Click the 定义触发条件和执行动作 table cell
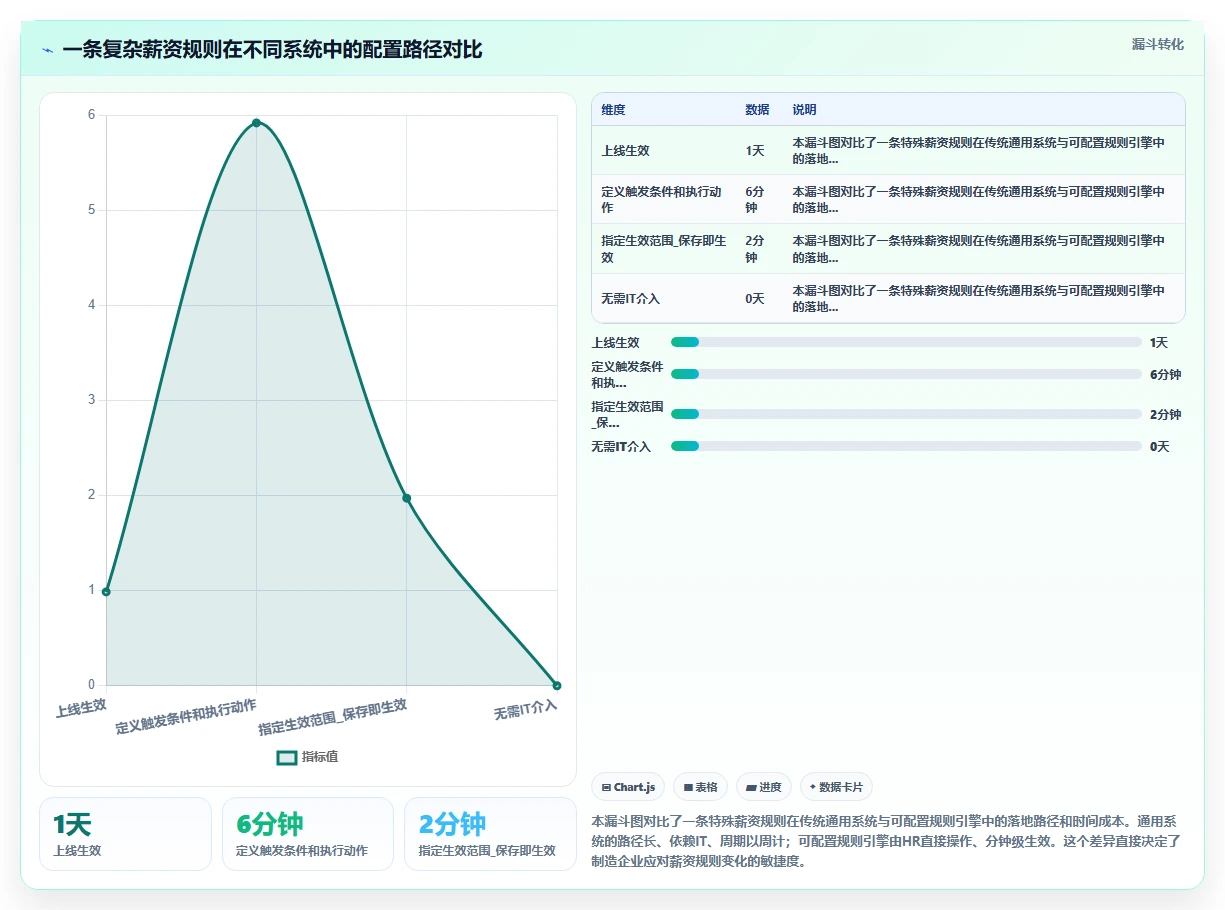The height and width of the screenshot is (910, 1225). 661,199
